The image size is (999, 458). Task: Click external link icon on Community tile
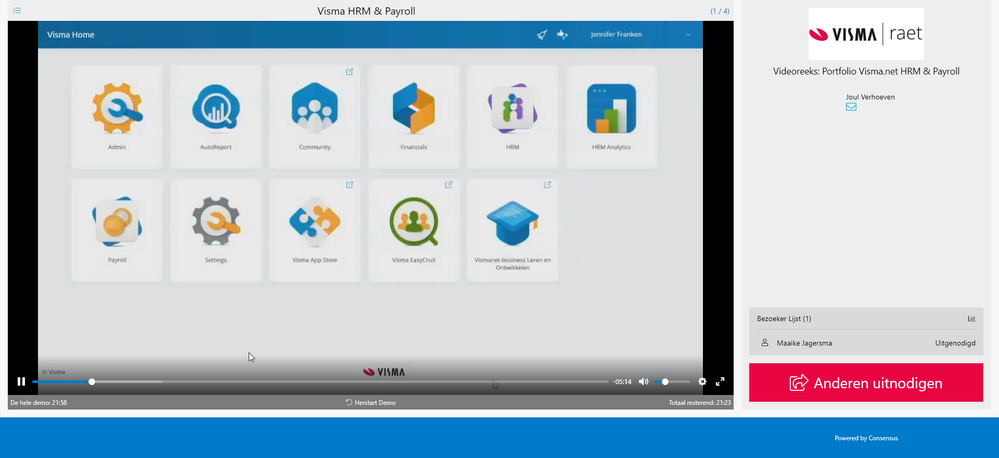tap(349, 72)
